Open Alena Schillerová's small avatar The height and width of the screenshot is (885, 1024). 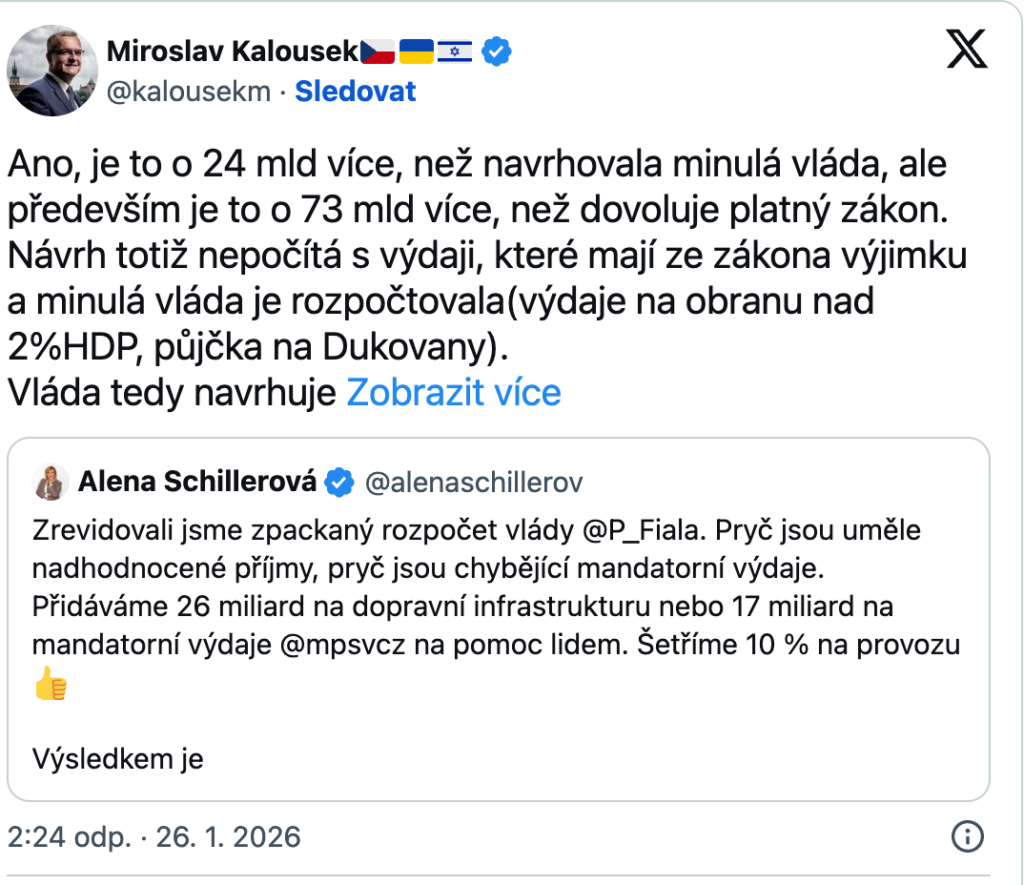coord(50,483)
